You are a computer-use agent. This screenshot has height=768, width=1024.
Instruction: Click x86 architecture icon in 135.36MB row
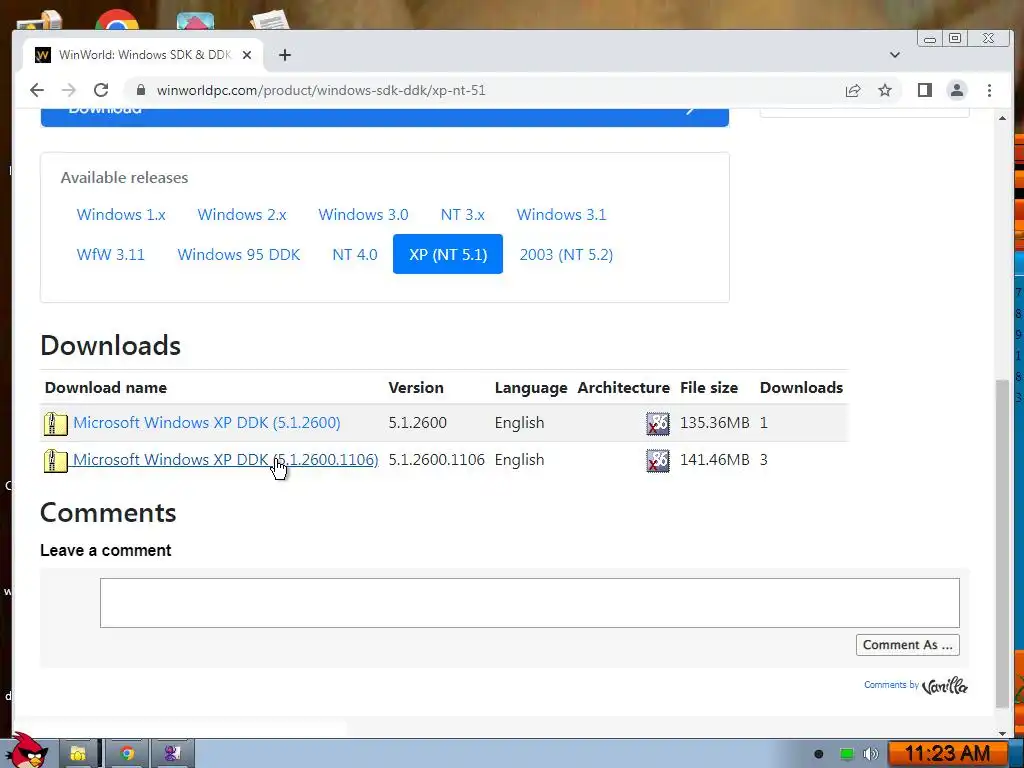pos(658,423)
